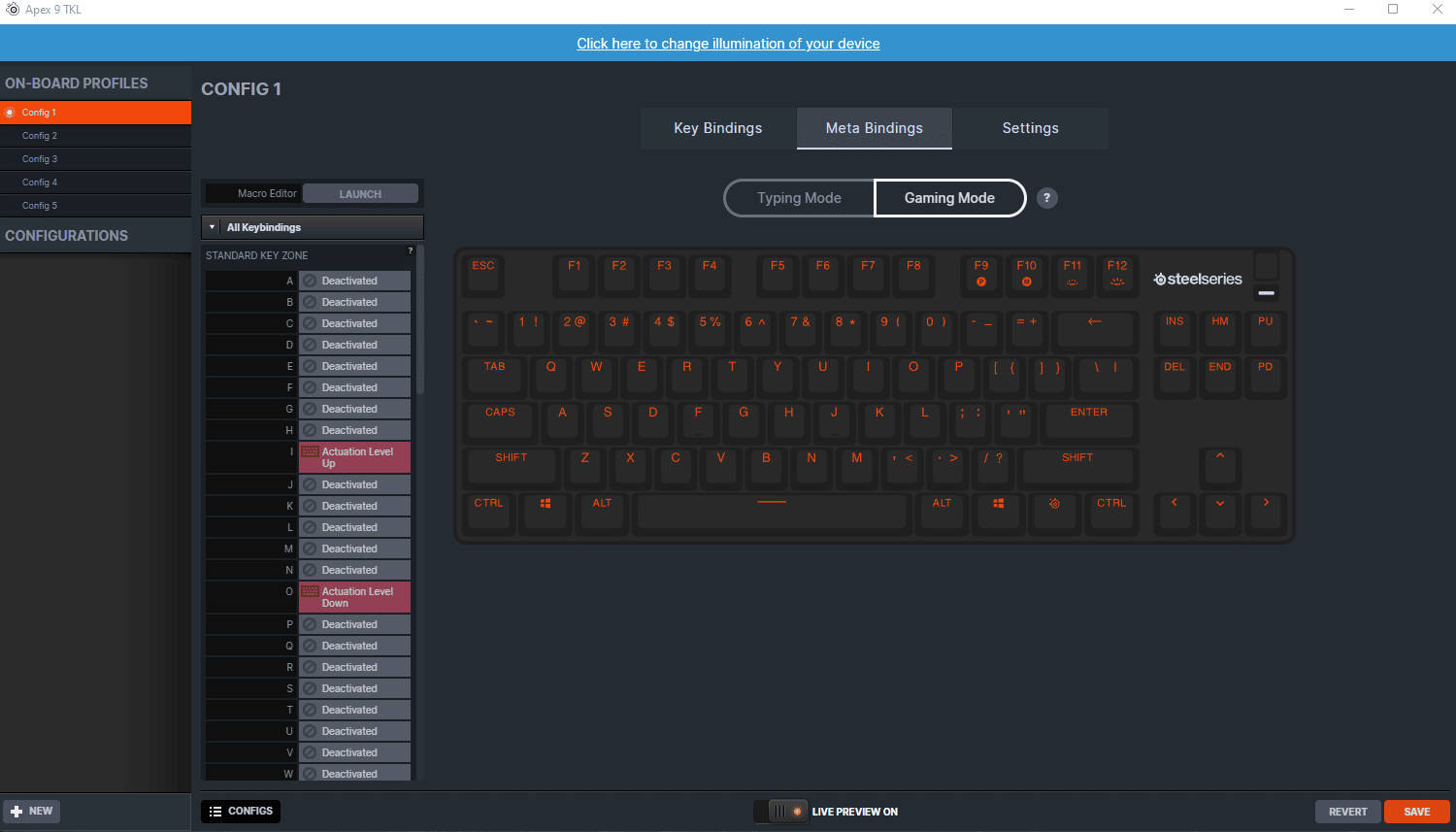Screen dimensions: 1456x832
Task: Select the small OLED bar key under the media roller
Action: click(x=1267, y=292)
